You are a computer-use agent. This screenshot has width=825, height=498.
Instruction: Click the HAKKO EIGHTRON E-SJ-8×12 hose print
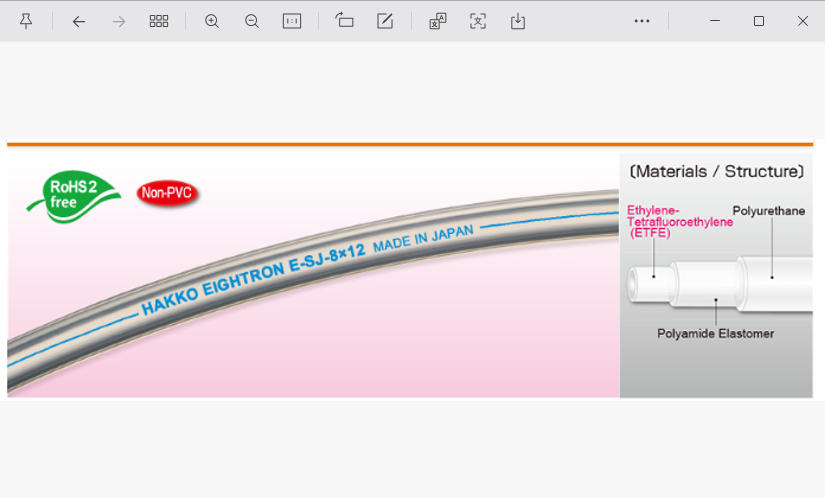point(253,279)
